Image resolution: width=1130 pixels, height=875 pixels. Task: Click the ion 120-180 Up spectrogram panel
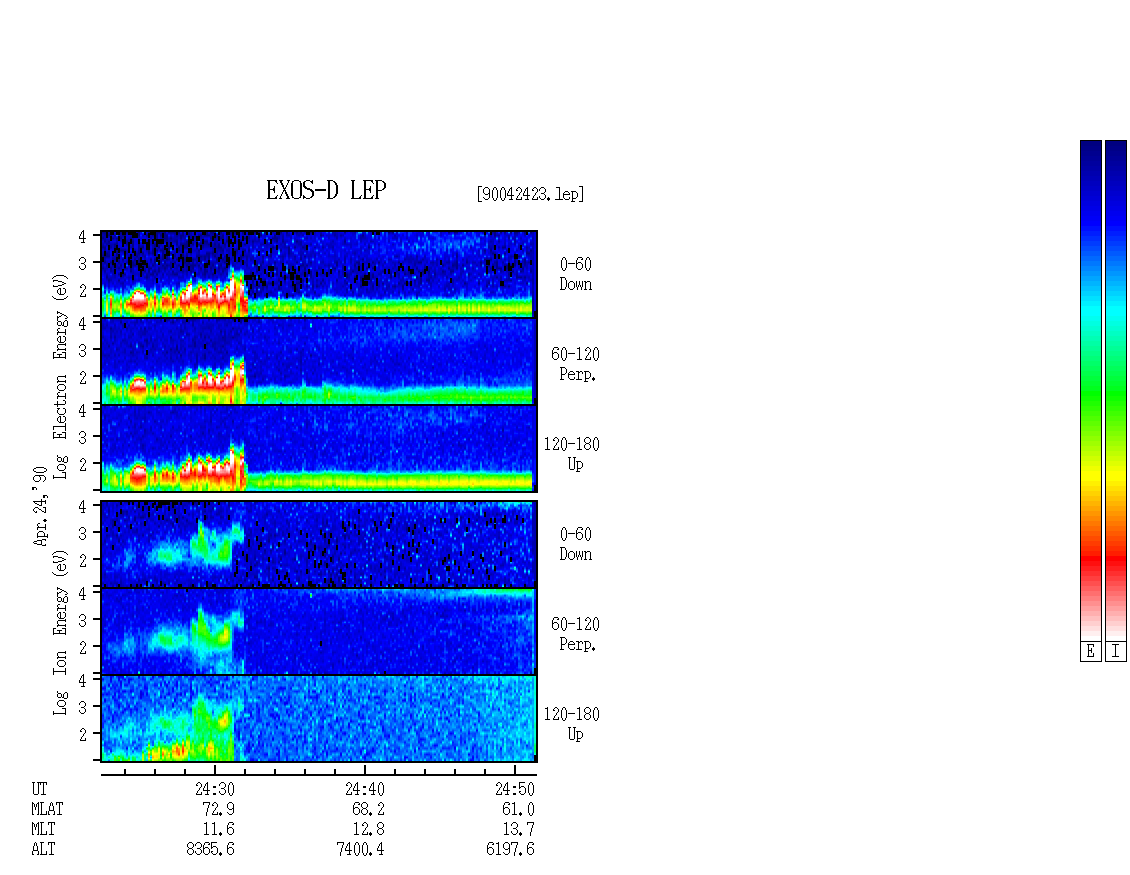(x=319, y=719)
